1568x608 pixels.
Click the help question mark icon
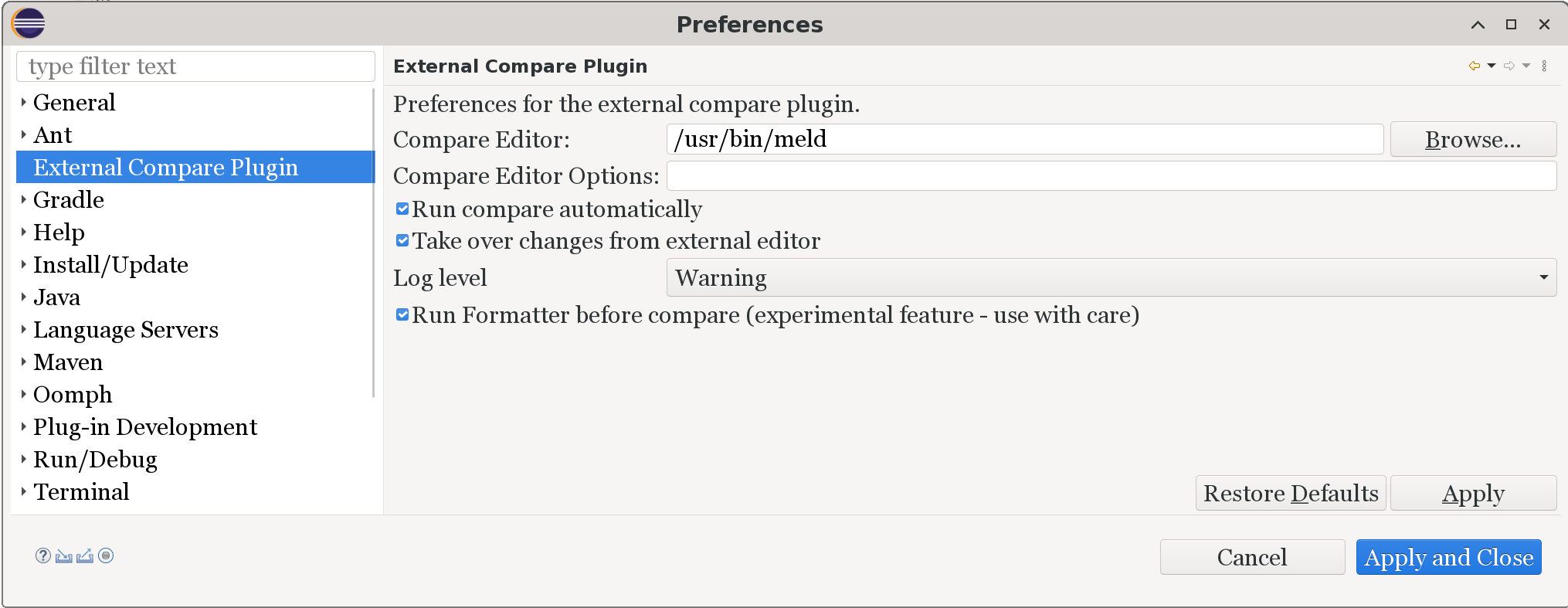click(x=43, y=556)
